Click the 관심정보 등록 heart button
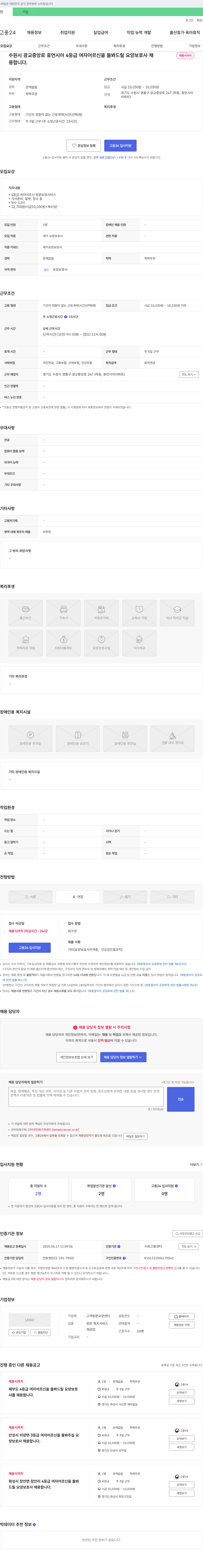The image size is (203, 1568). (x=84, y=145)
